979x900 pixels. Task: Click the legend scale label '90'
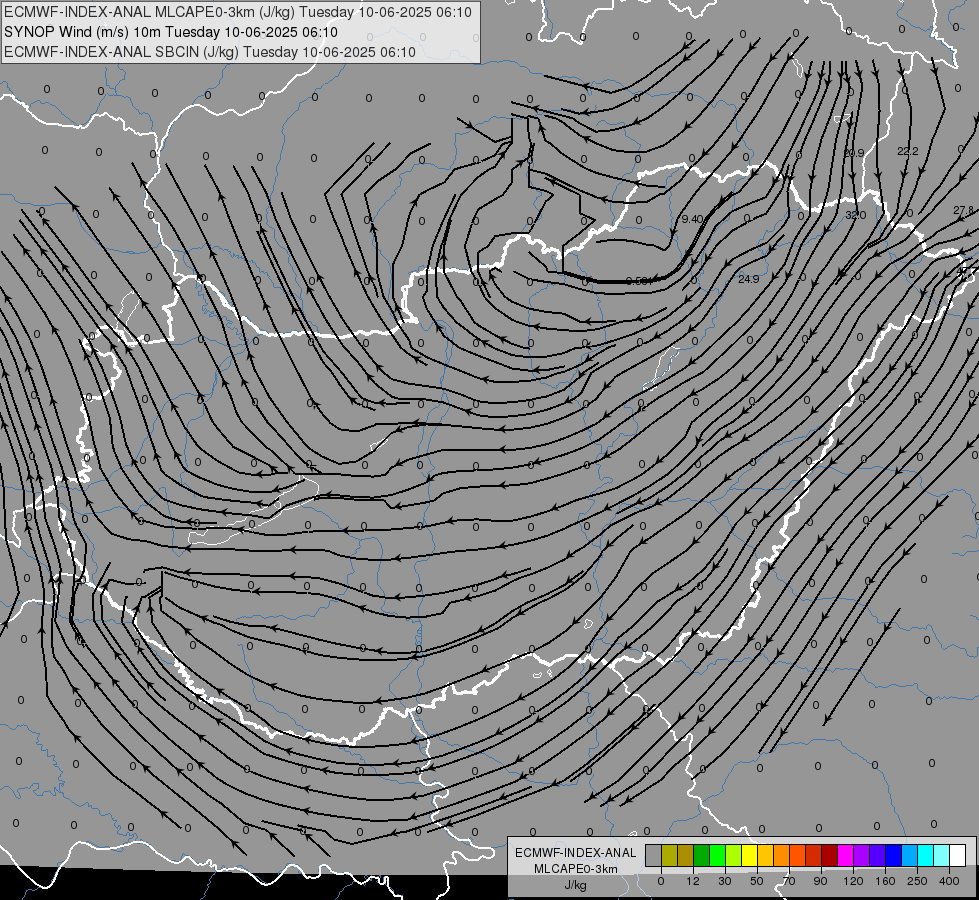pos(820,881)
